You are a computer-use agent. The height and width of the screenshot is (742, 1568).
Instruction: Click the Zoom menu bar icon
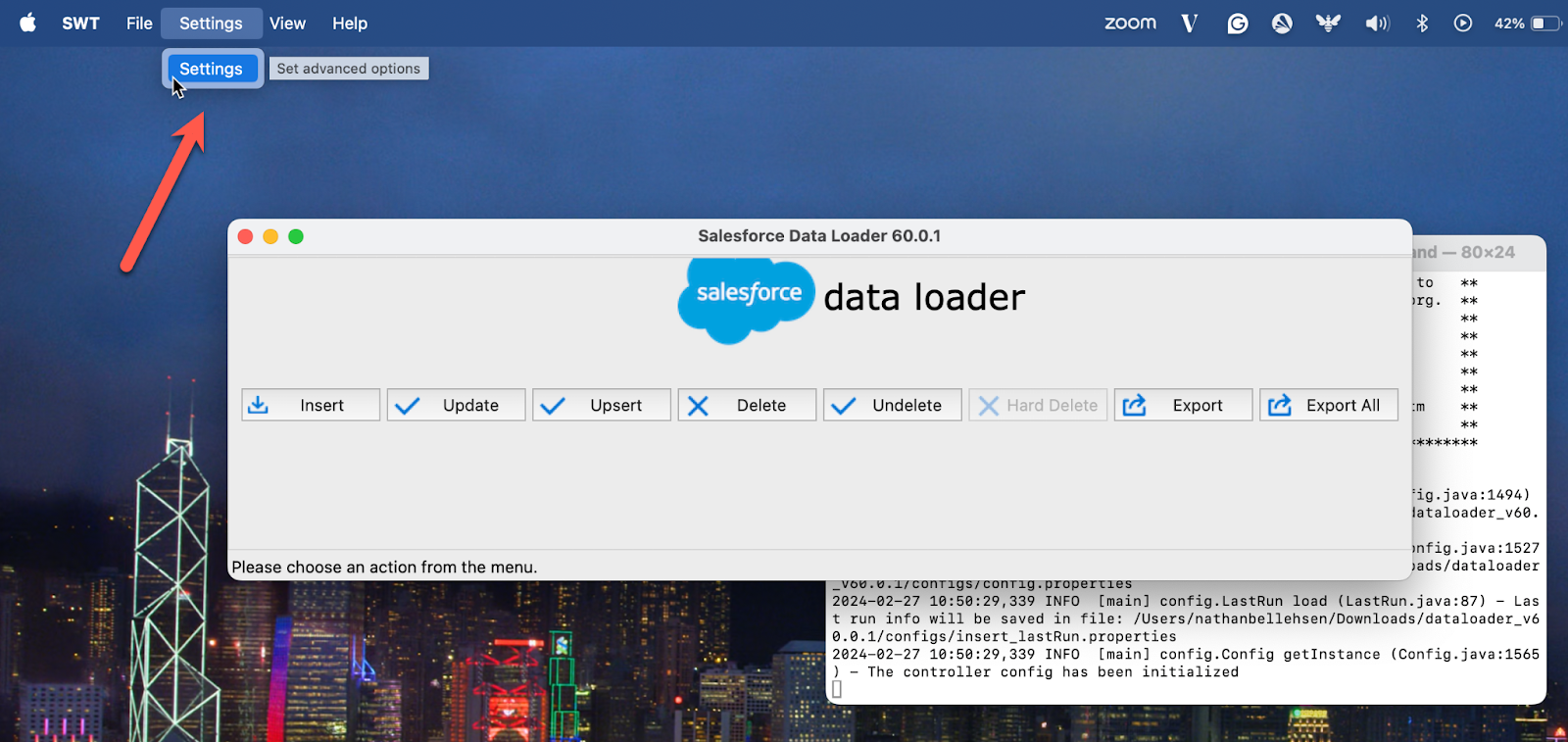coord(1130,23)
